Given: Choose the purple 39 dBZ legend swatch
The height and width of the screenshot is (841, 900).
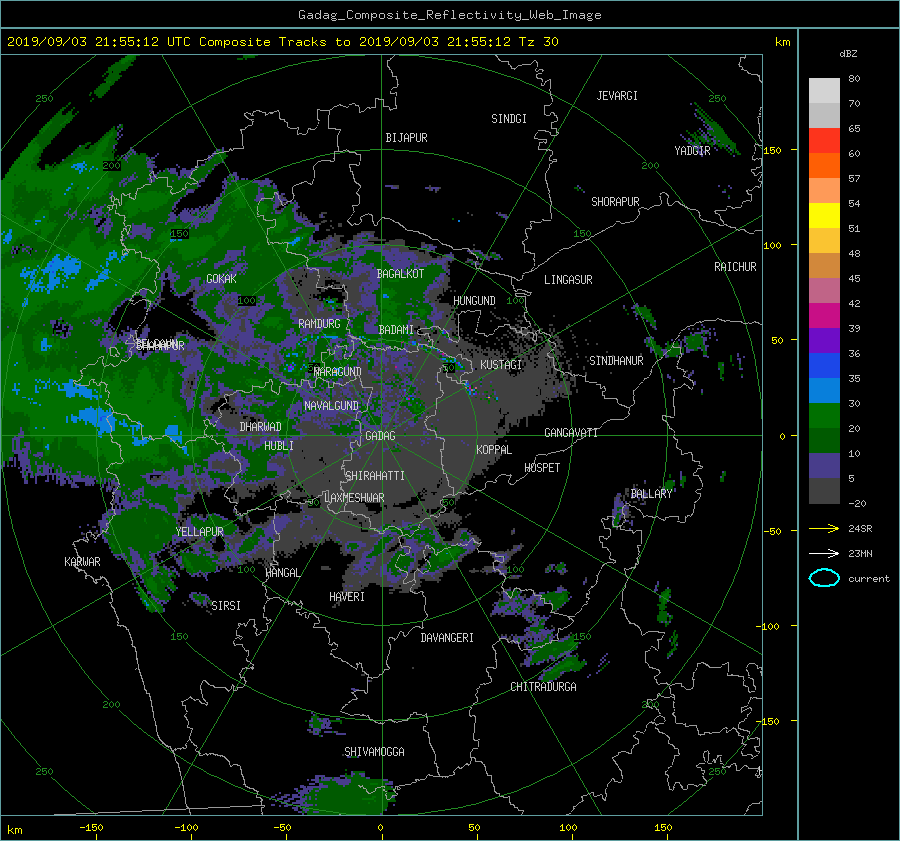Looking at the screenshot, I should (x=824, y=340).
